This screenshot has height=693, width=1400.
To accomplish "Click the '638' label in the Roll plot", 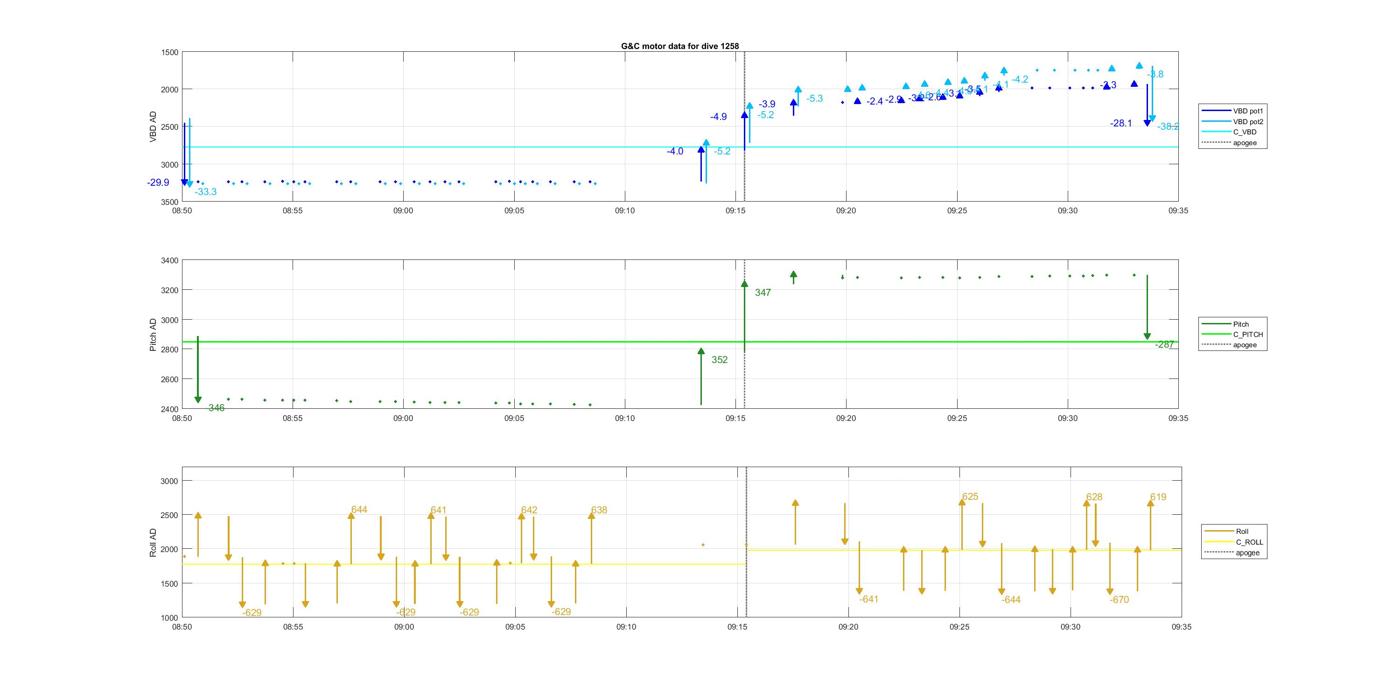I will point(599,510).
